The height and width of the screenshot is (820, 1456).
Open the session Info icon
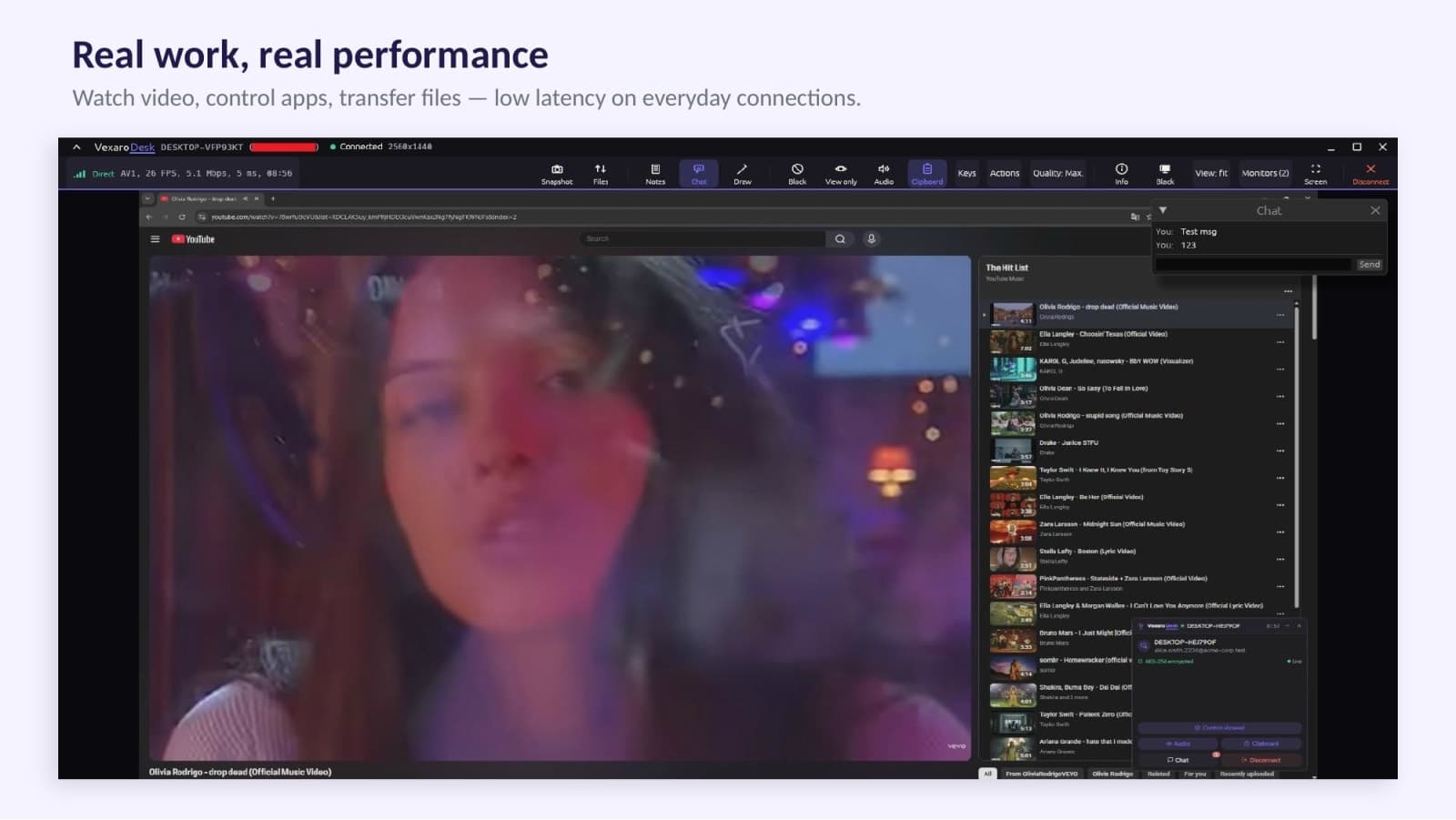1121,174
